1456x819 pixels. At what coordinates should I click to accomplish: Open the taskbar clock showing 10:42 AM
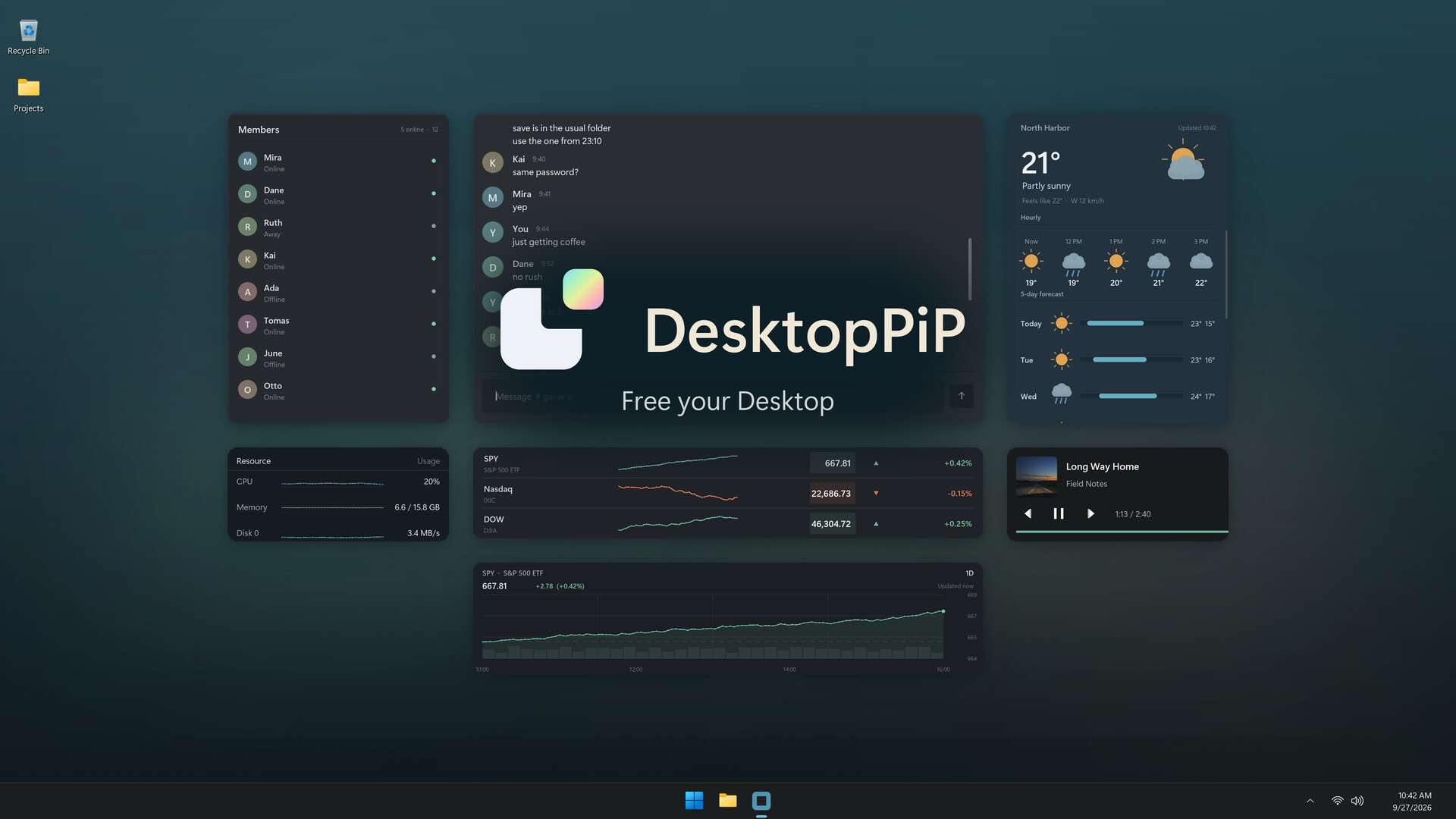[x=1412, y=801]
